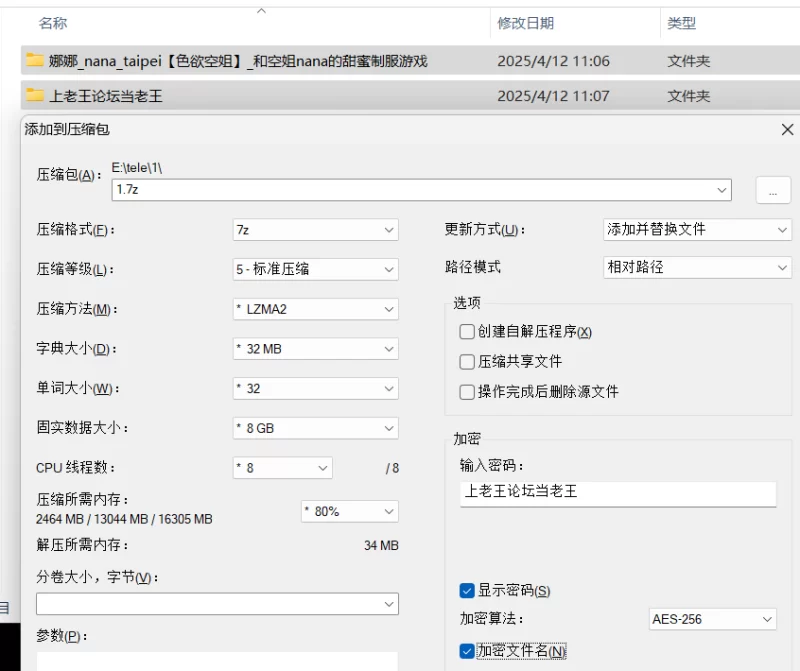800x671 pixels.
Task: Click the sort arrow above the 名称 column
Action: tap(262, 11)
